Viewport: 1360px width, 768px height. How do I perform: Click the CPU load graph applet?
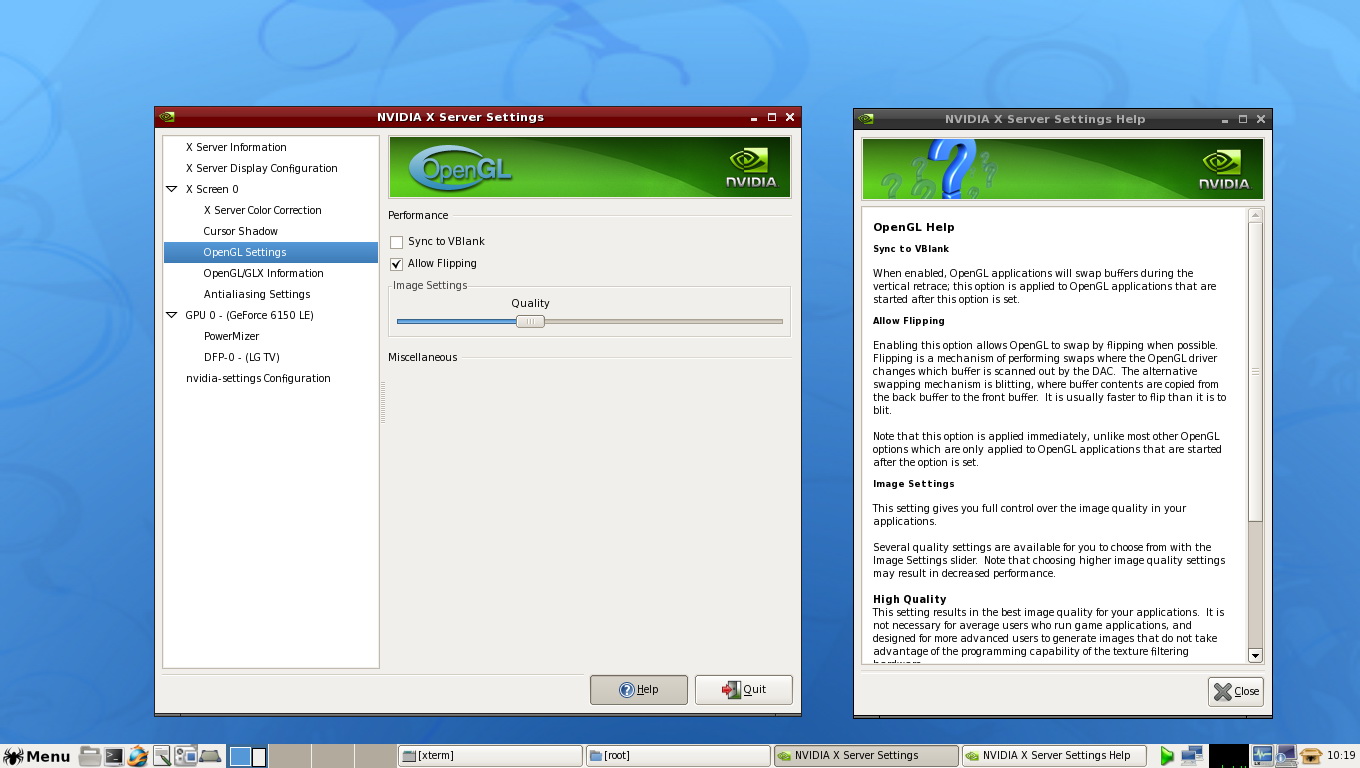(1229, 756)
